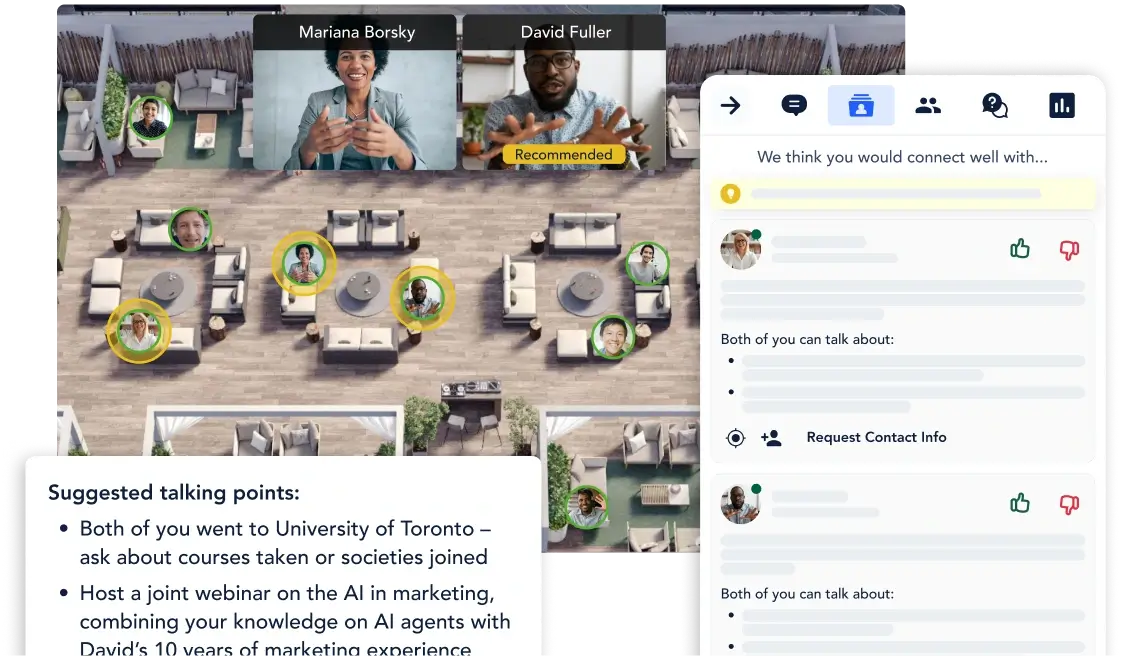The width and height of the screenshot is (1125, 656).
Task: Thumbs up the second recommended man
Action: click(1020, 503)
